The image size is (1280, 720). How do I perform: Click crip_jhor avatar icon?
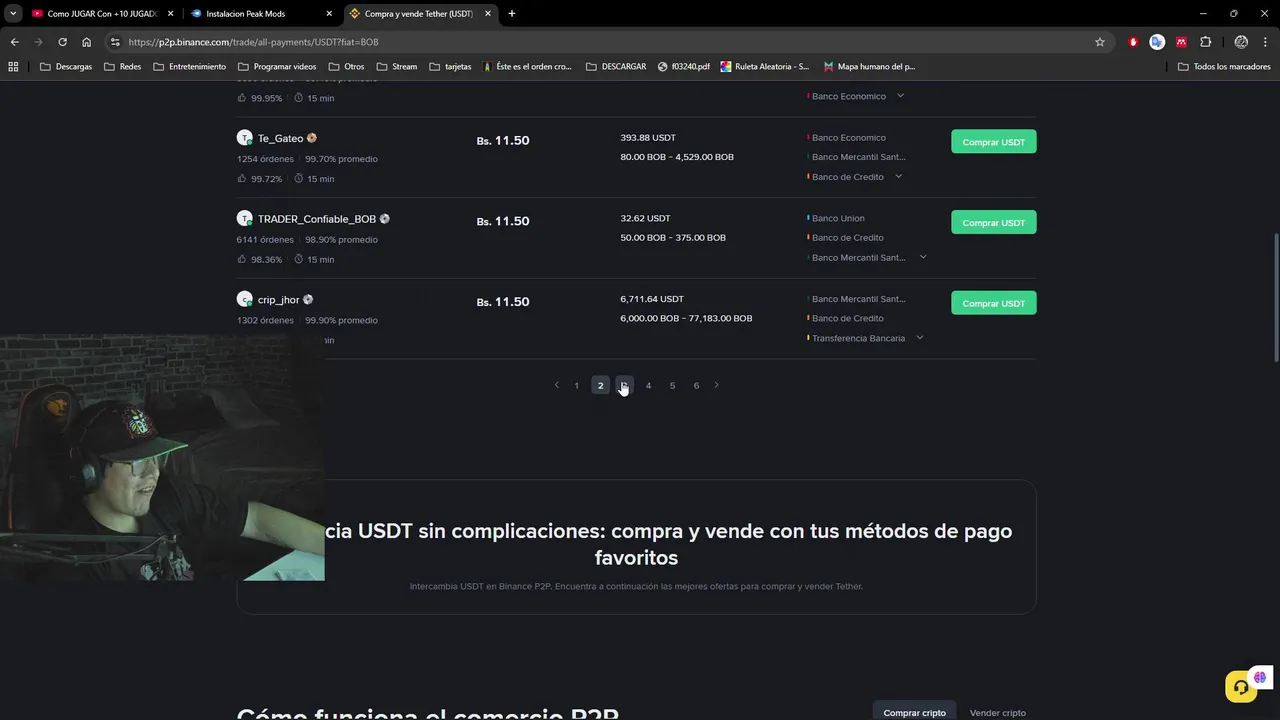(244, 299)
